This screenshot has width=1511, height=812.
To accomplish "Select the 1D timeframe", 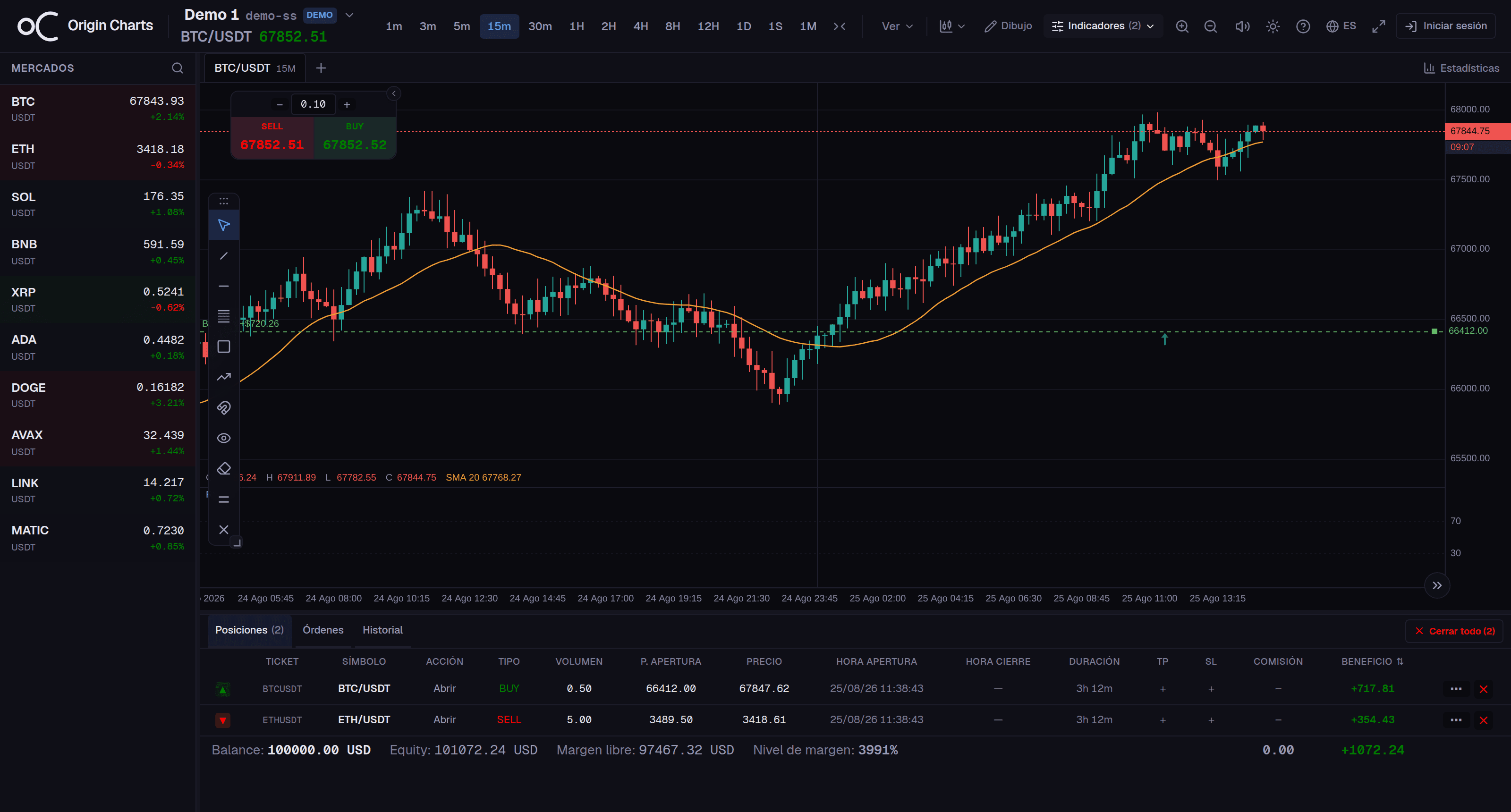I will [744, 26].
